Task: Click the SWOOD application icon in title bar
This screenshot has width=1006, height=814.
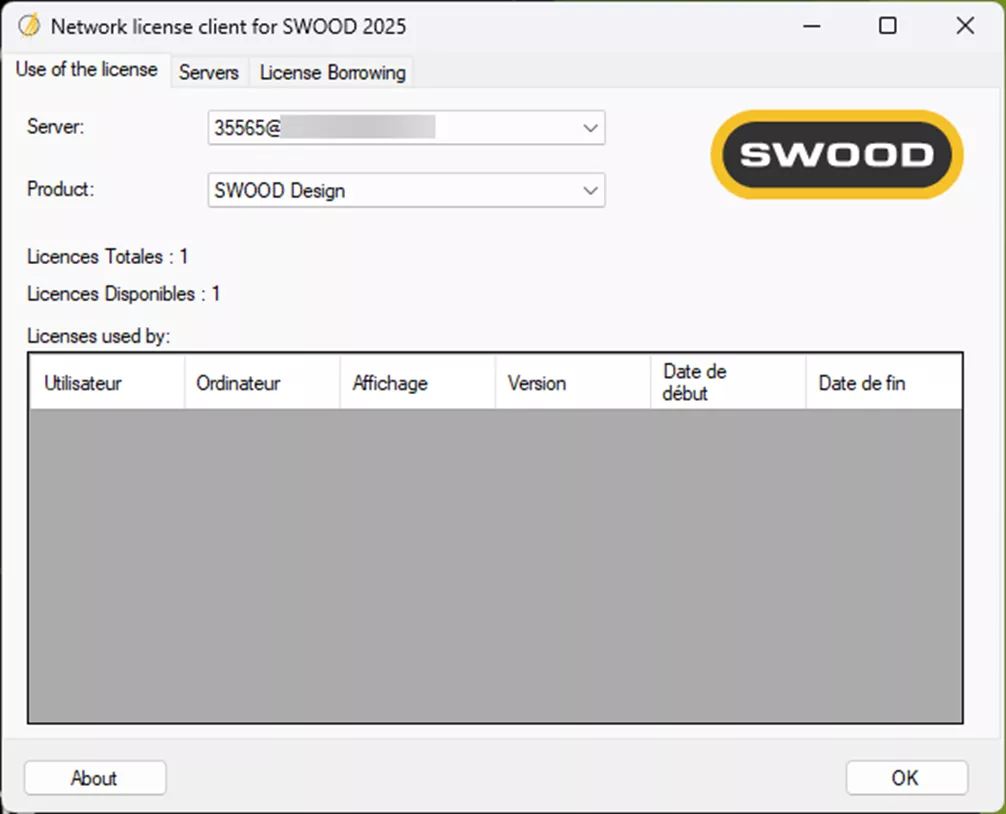Action: coord(30,25)
